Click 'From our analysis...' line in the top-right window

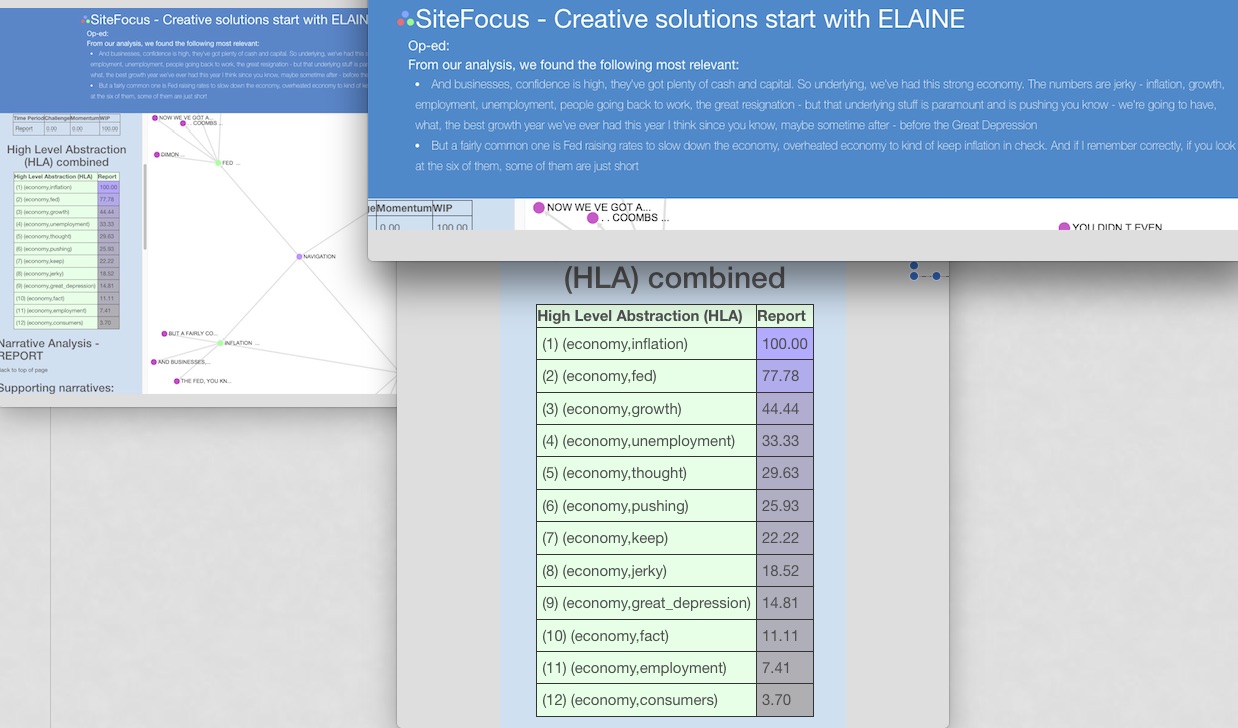pos(574,64)
